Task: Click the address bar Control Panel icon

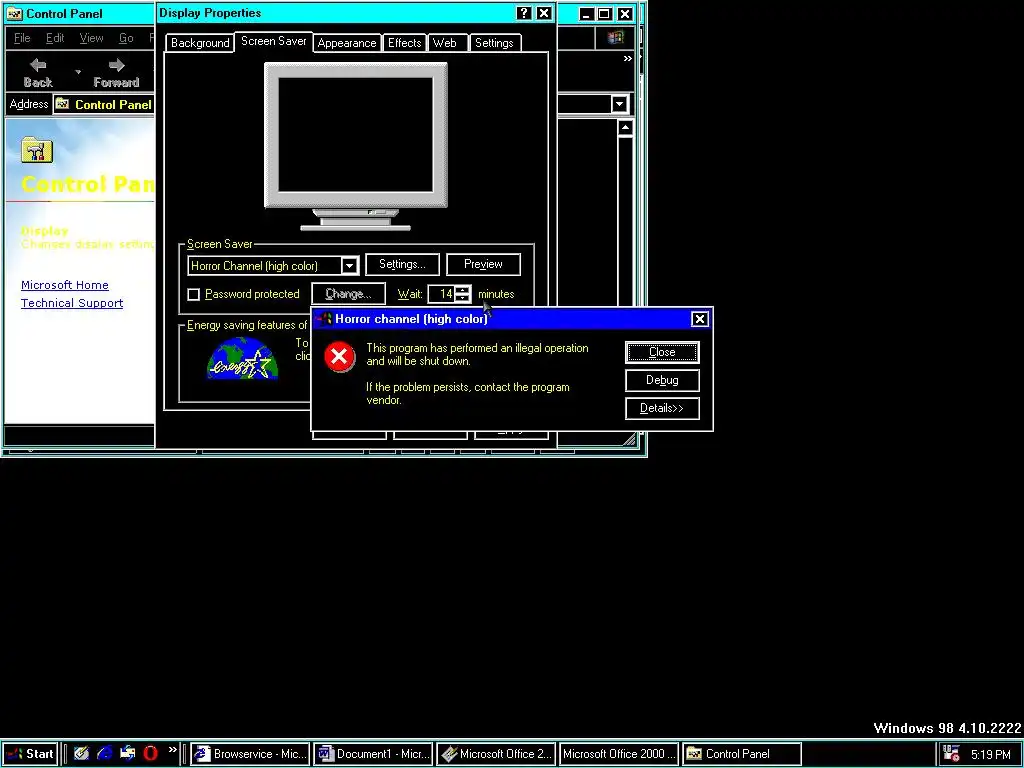Action: point(63,104)
